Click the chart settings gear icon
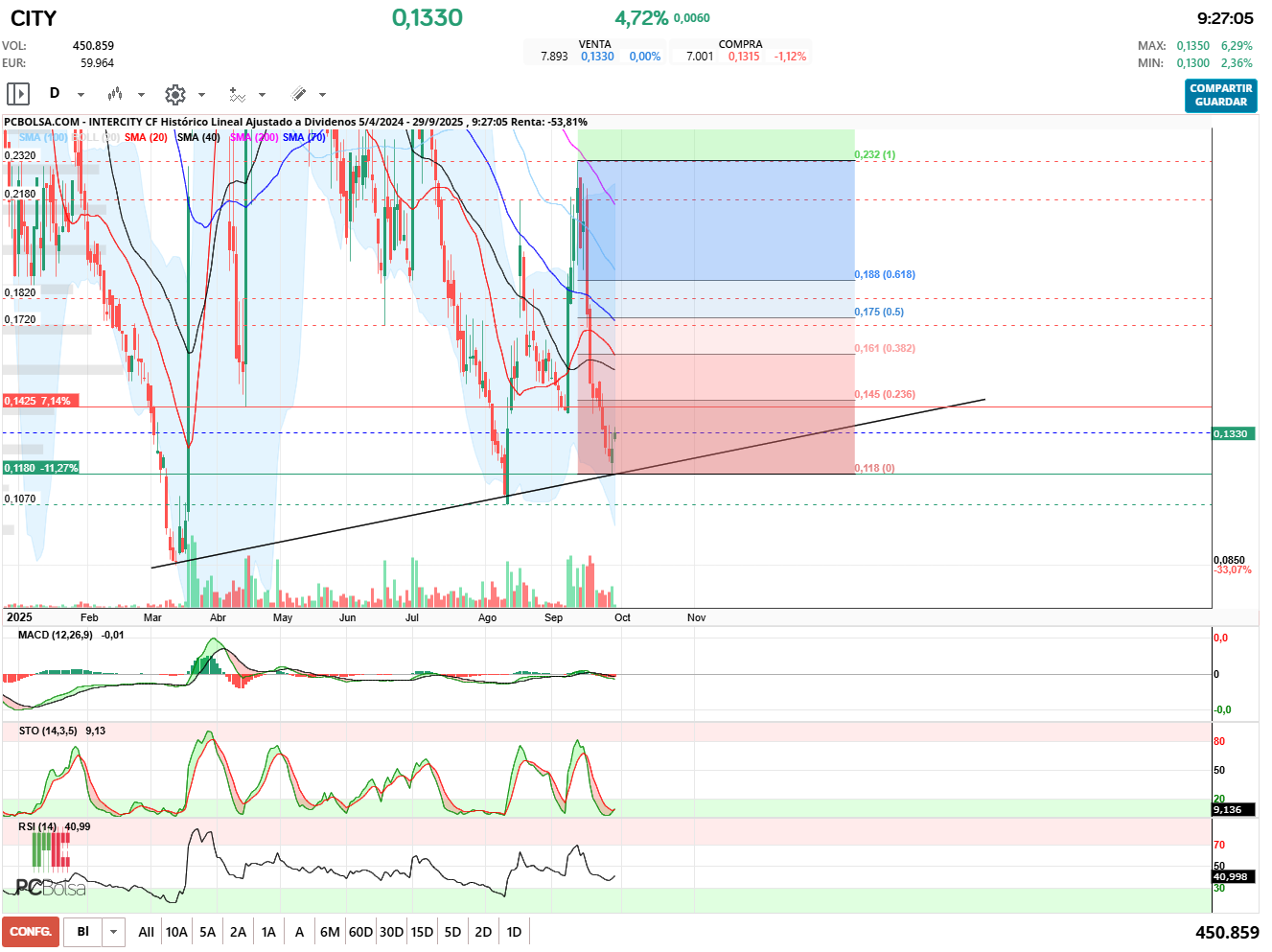 pyautogui.click(x=174, y=94)
